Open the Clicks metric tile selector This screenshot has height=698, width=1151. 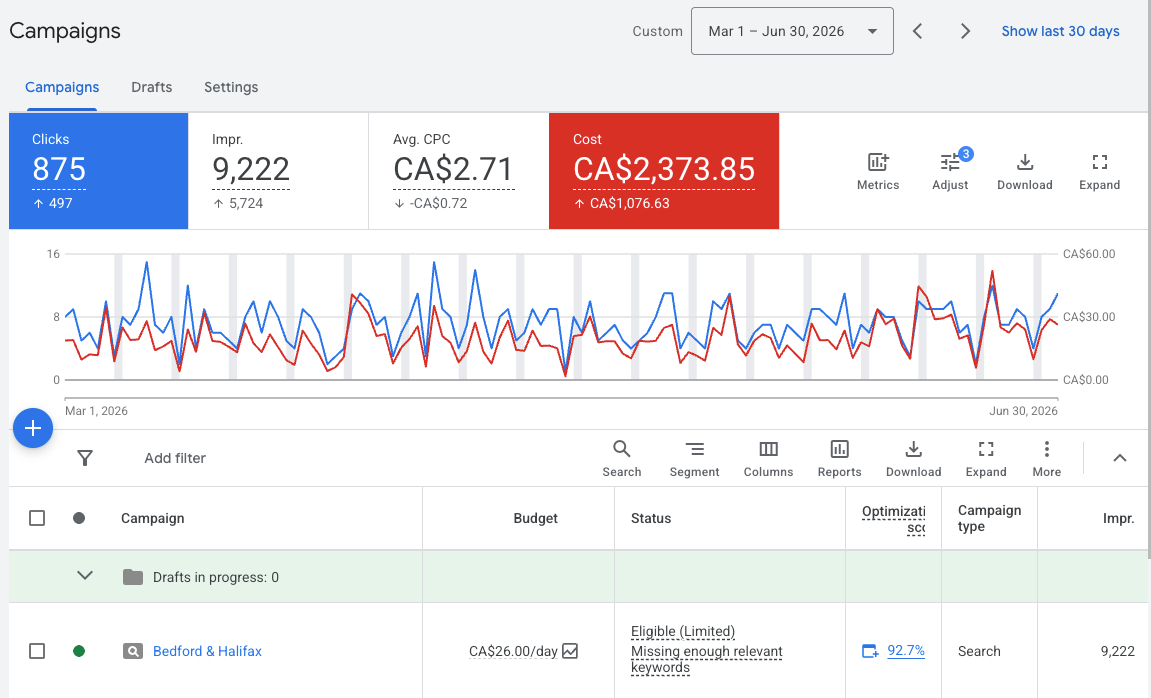click(98, 171)
